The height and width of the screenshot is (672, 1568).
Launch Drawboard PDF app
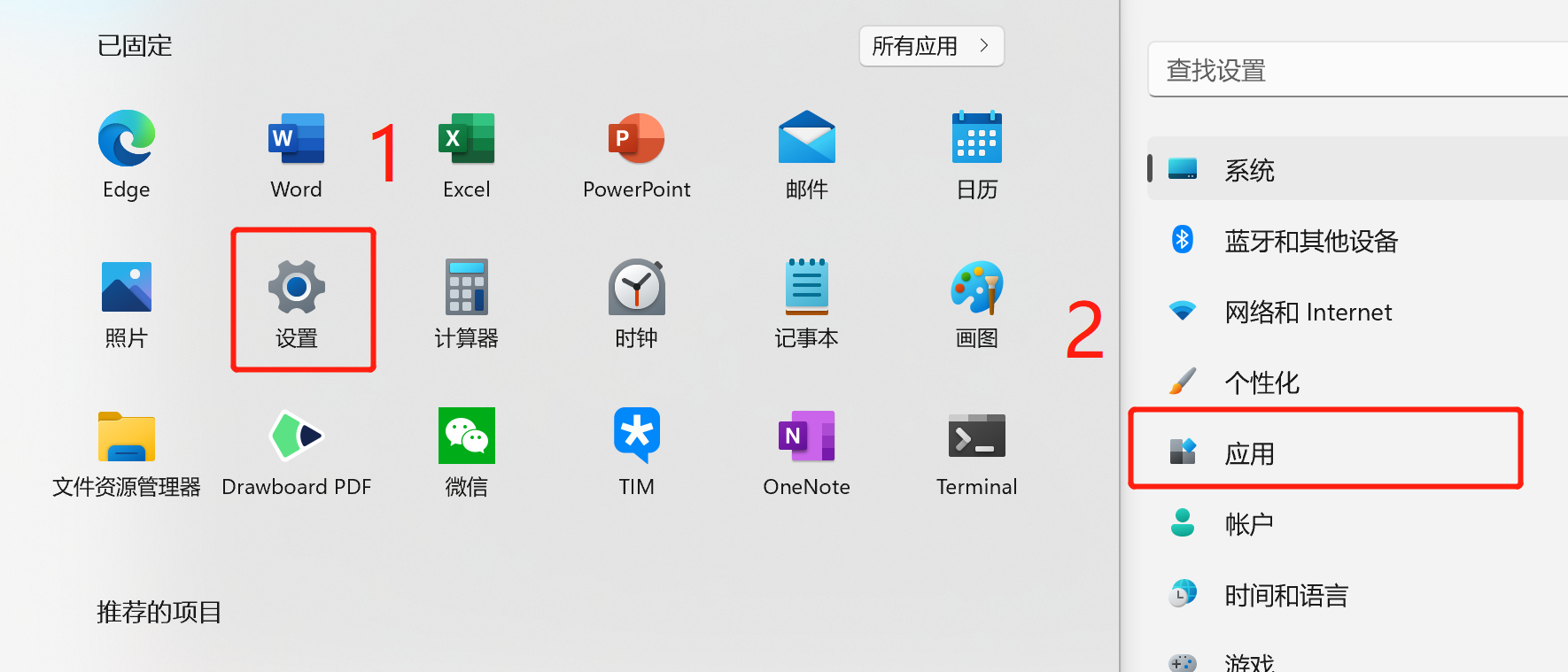[x=297, y=436]
